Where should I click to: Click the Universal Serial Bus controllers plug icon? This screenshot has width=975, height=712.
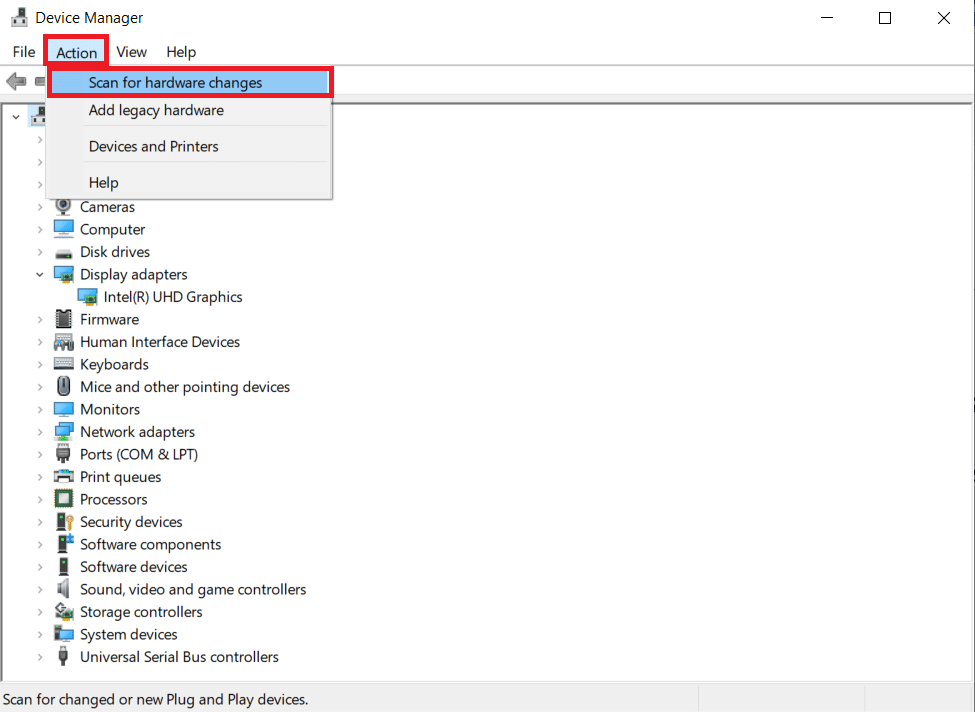63,657
